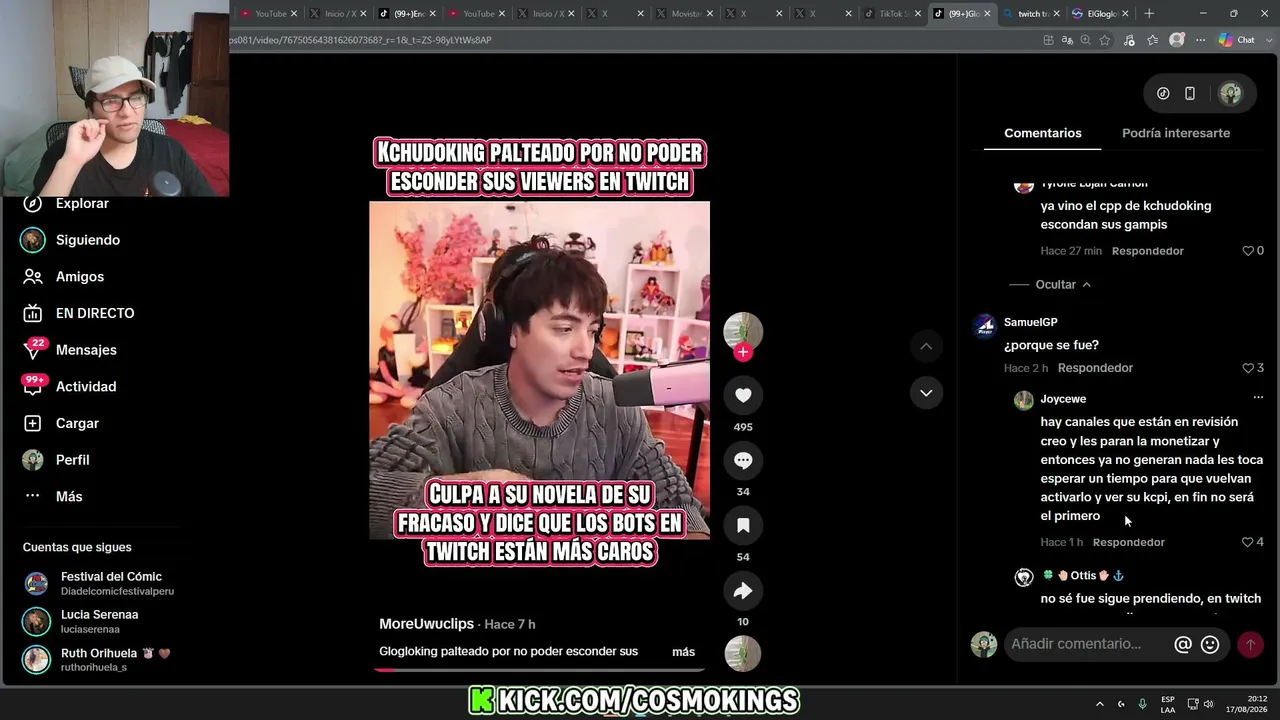Viewport: 1280px width, 720px height.
Task: Open the TikTok coins icon in top pill
Action: click(1163, 94)
